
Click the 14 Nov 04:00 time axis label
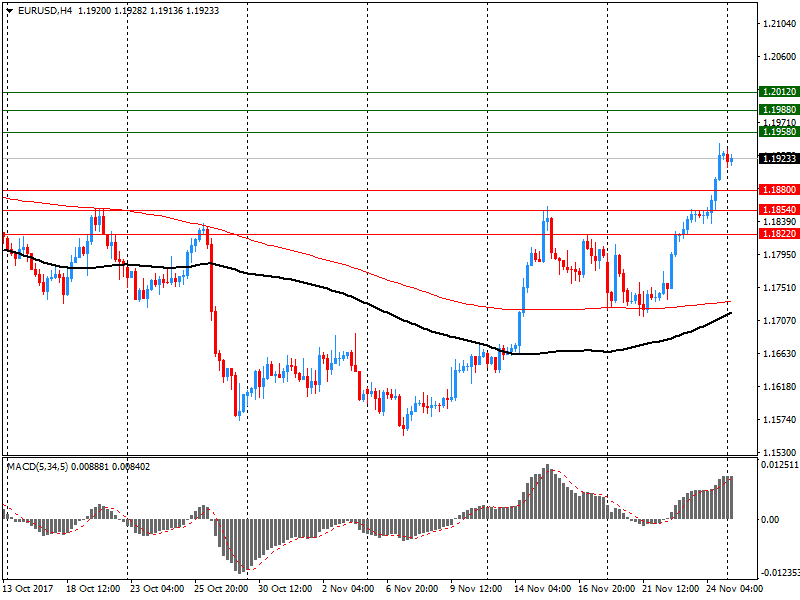click(x=542, y=589)
